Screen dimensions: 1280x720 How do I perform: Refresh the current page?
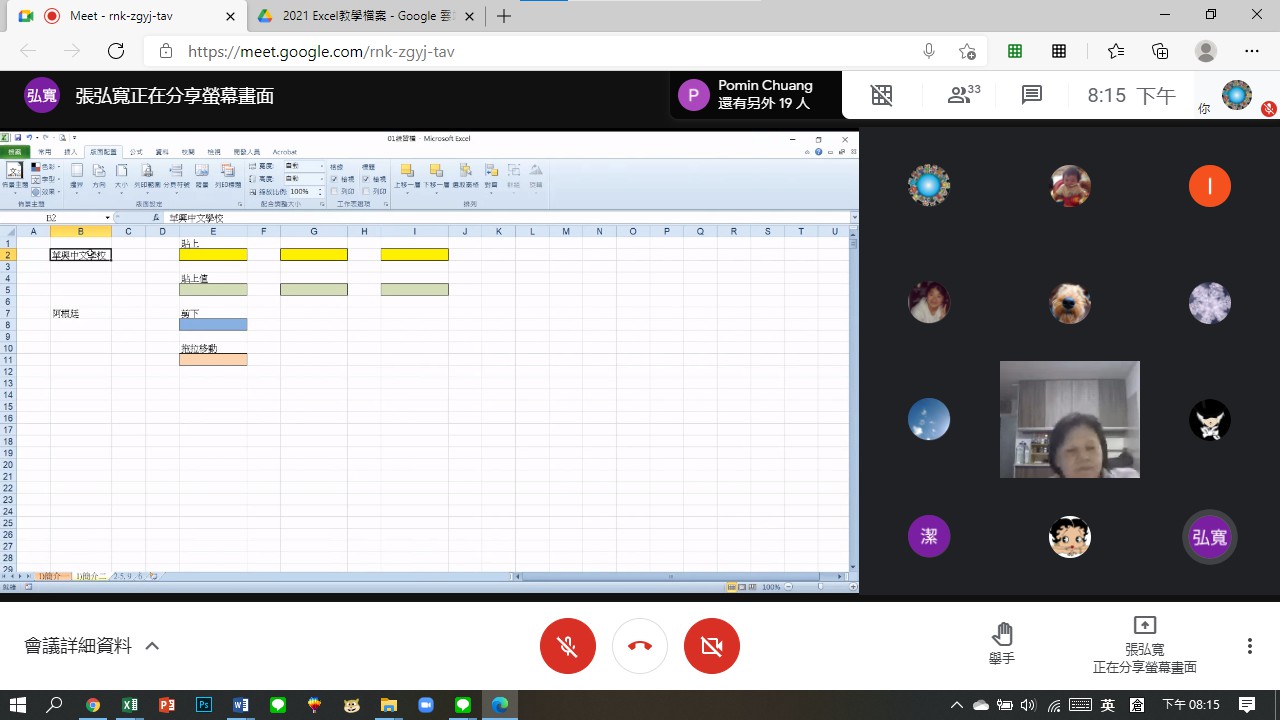point(116,51)
